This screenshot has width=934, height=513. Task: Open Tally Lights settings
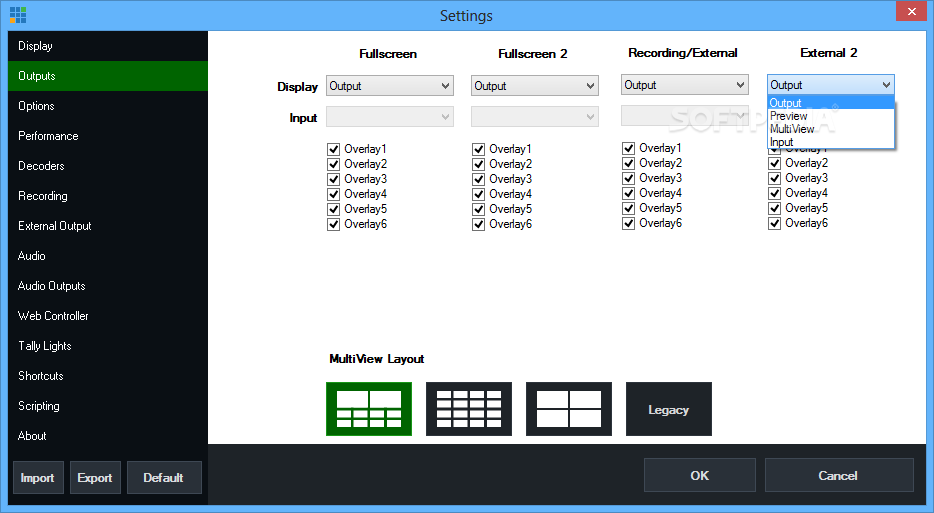click(108, 346)
